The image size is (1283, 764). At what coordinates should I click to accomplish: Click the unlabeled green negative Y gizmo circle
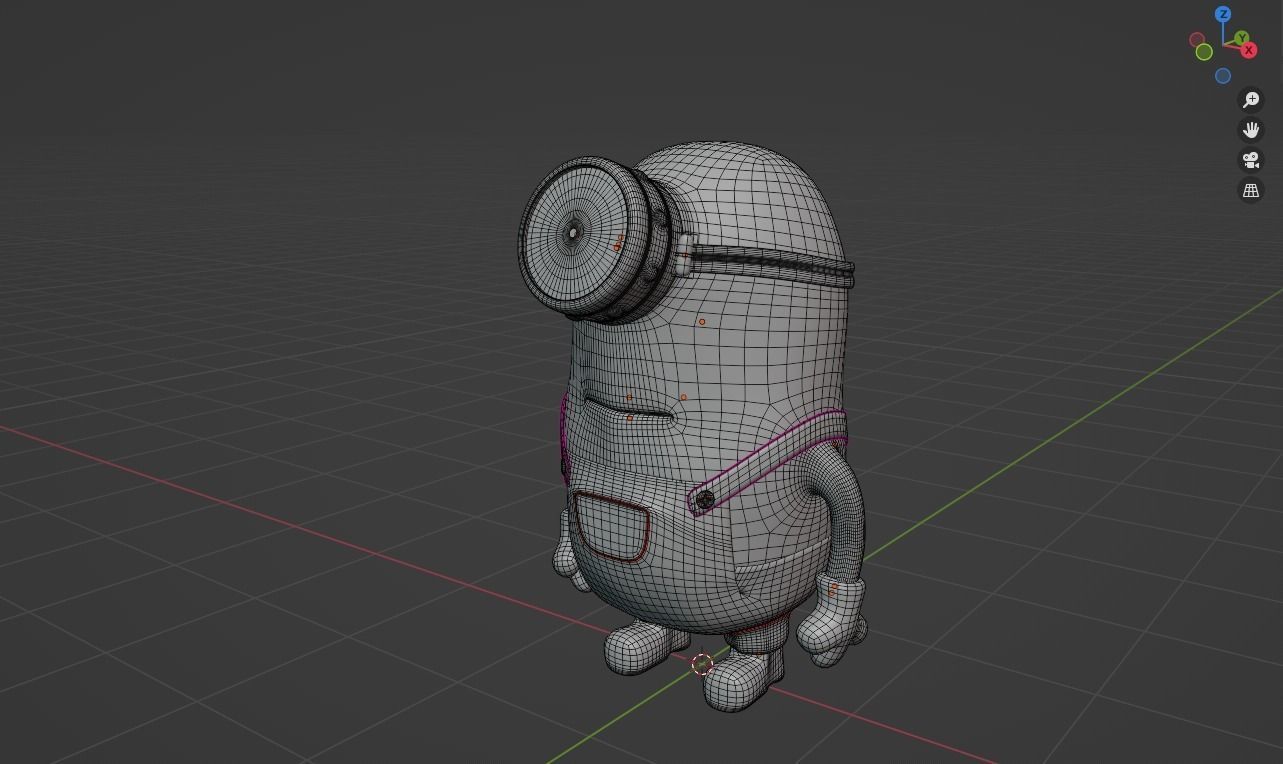(x=1204, y=52)
